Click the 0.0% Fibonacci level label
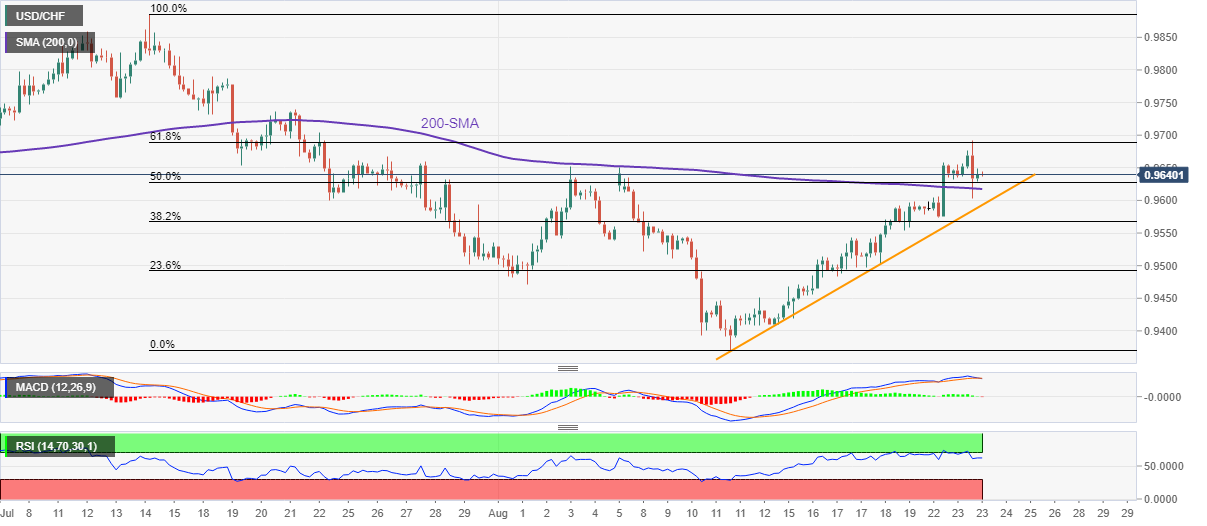The width and height of the screenshot is (1207, 526). 162,344
